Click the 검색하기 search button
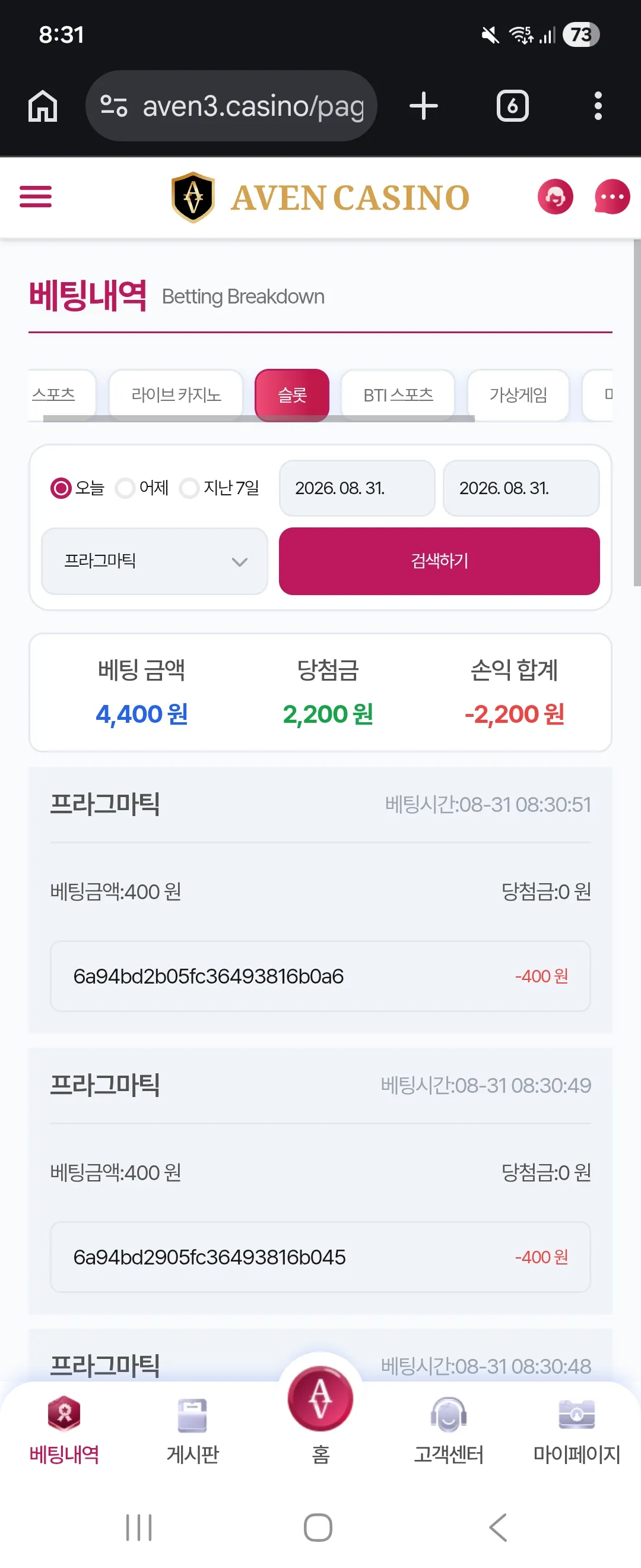The width and height of the screenshot is (641, 1568). (439, 561)
